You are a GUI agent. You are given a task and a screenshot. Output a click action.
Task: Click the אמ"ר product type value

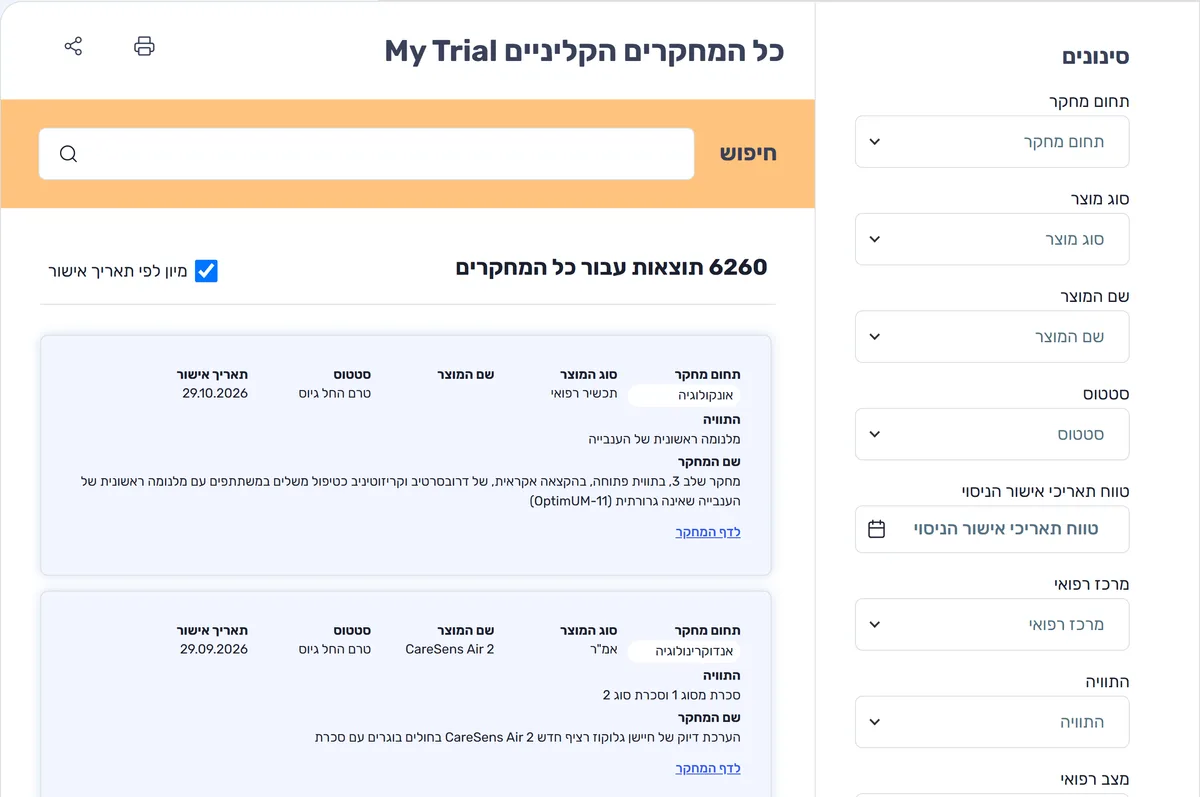click(x=603, y=649)
